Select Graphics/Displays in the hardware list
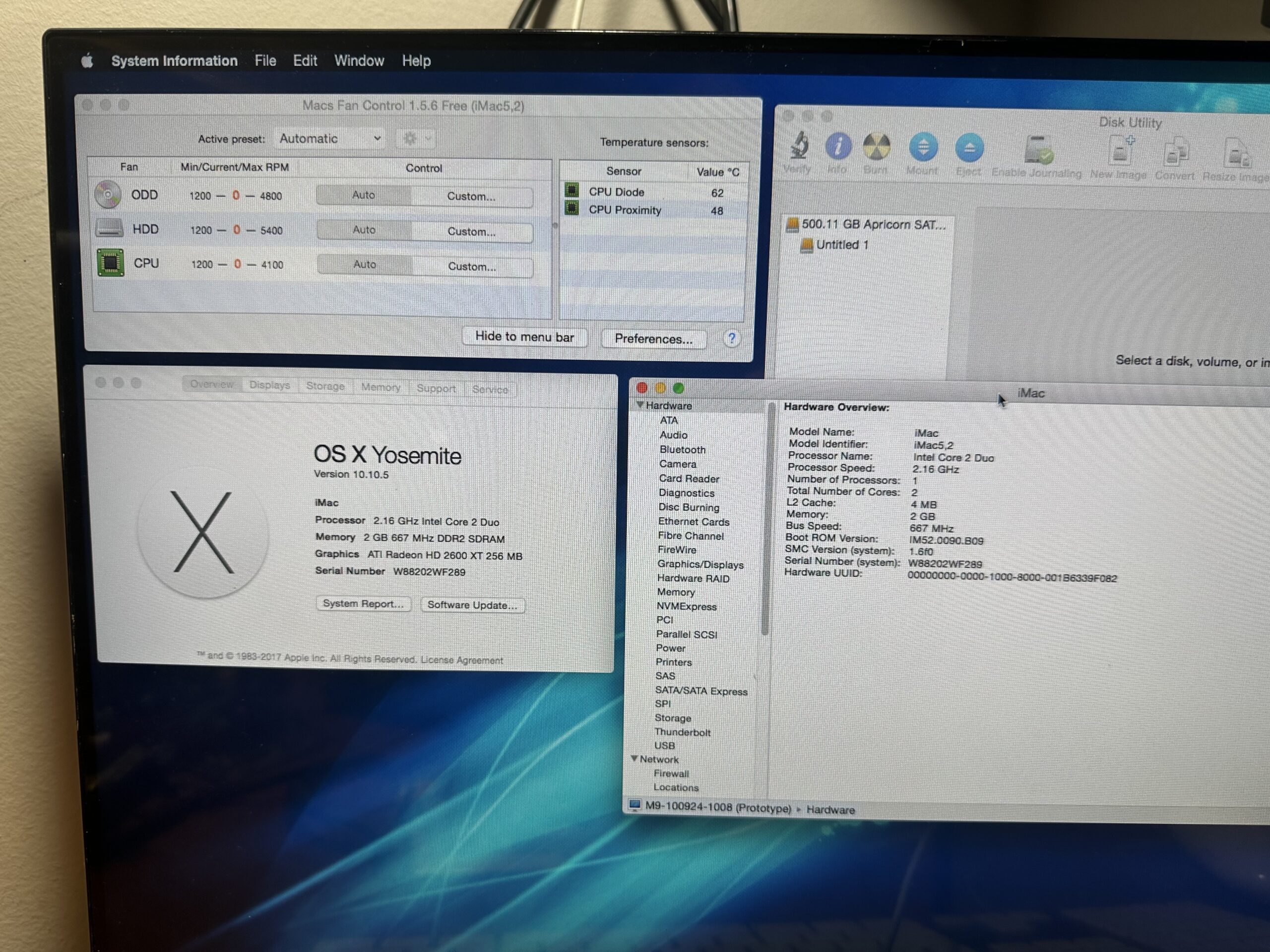 pyautogui.click(x=700, y=565)
